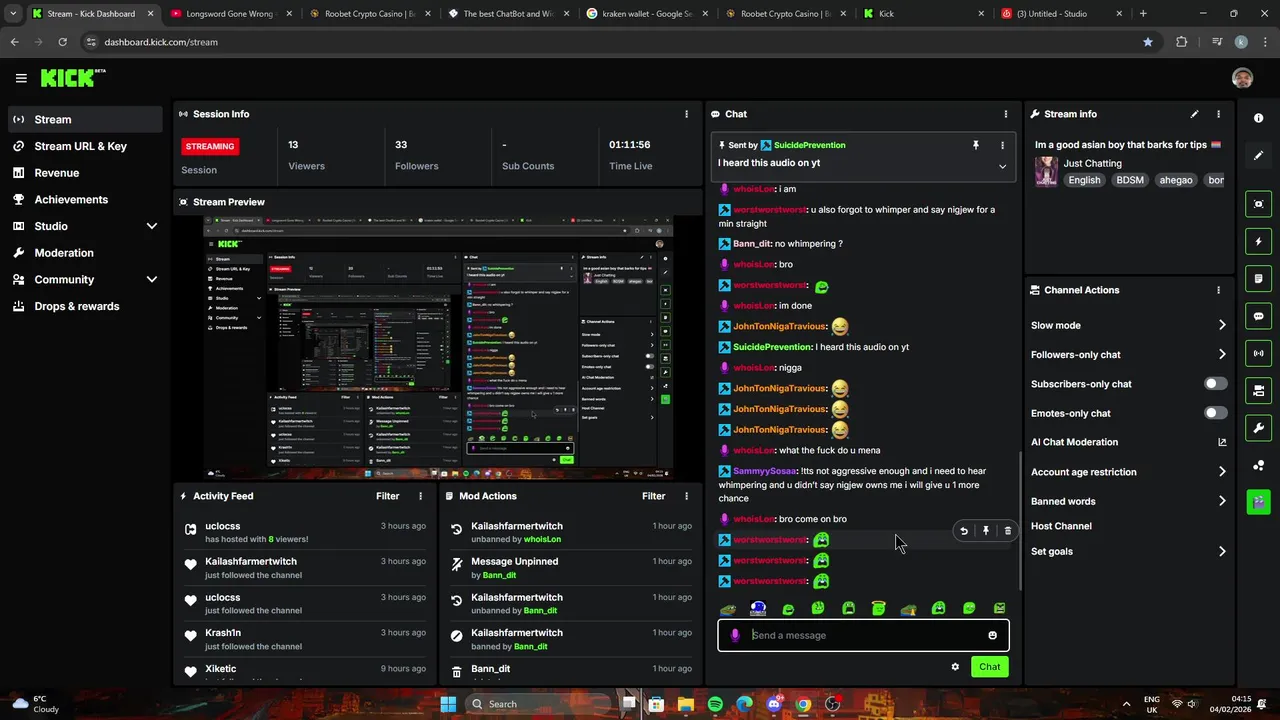This screenshot has width=1280, height=720.
Task: Edit stream info with pencil icon
Action: 1194,114
